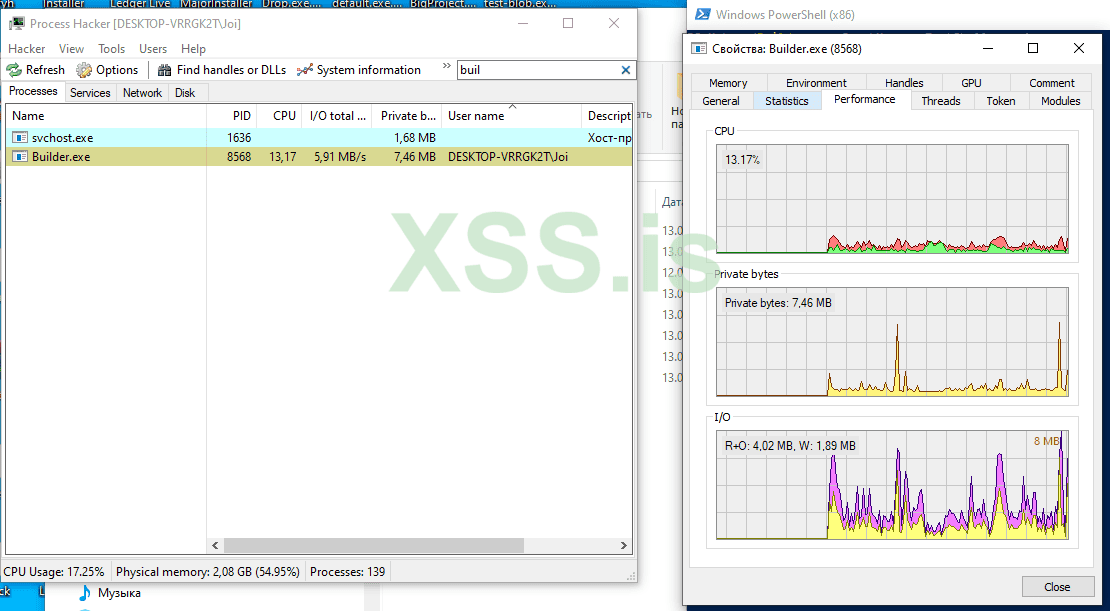Open the Comment tab in properties
This screenshot has width=1110, height=611.
[1051, 83]
